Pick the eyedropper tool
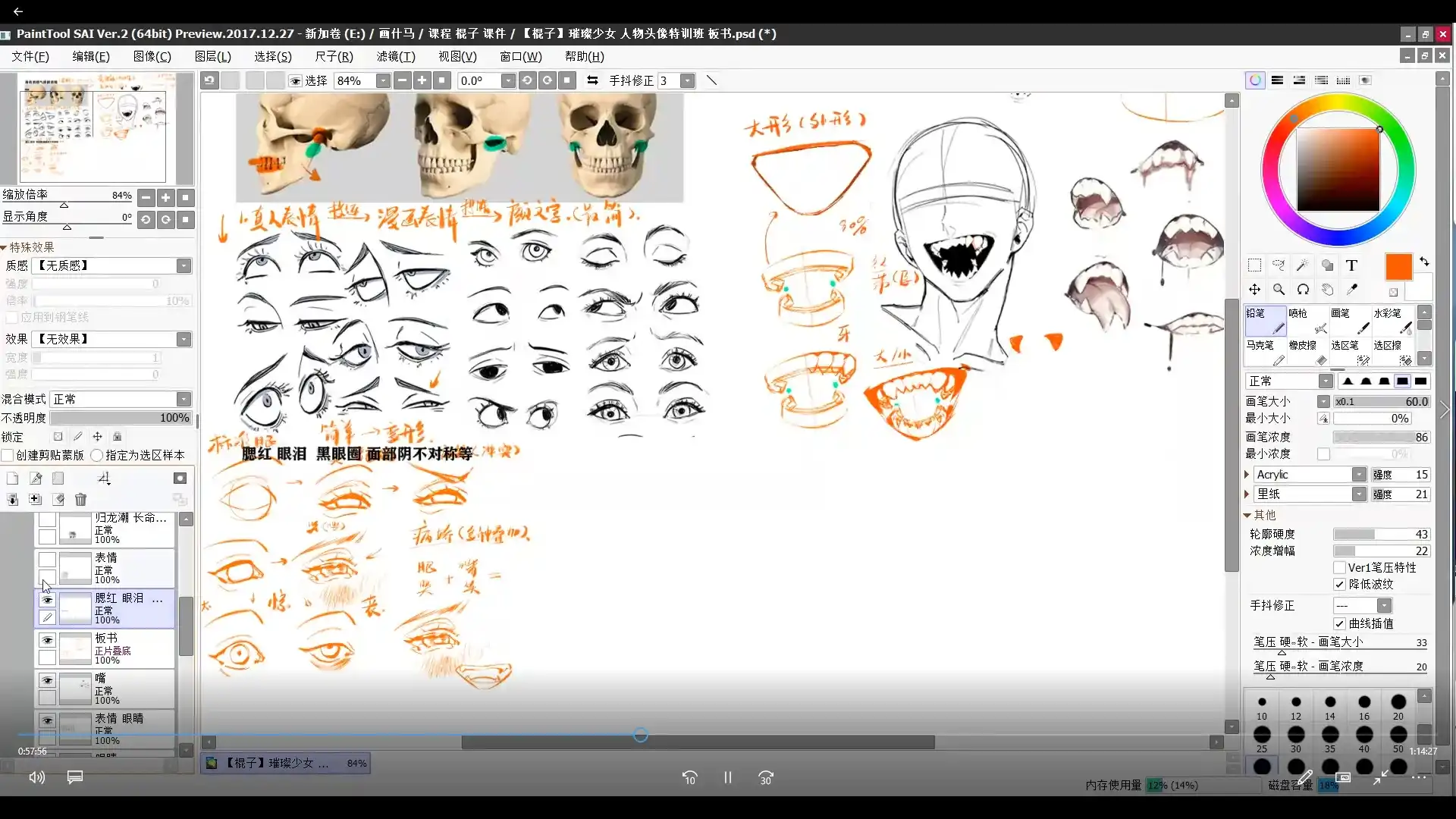1456x819 pixels. point(1351,290)
